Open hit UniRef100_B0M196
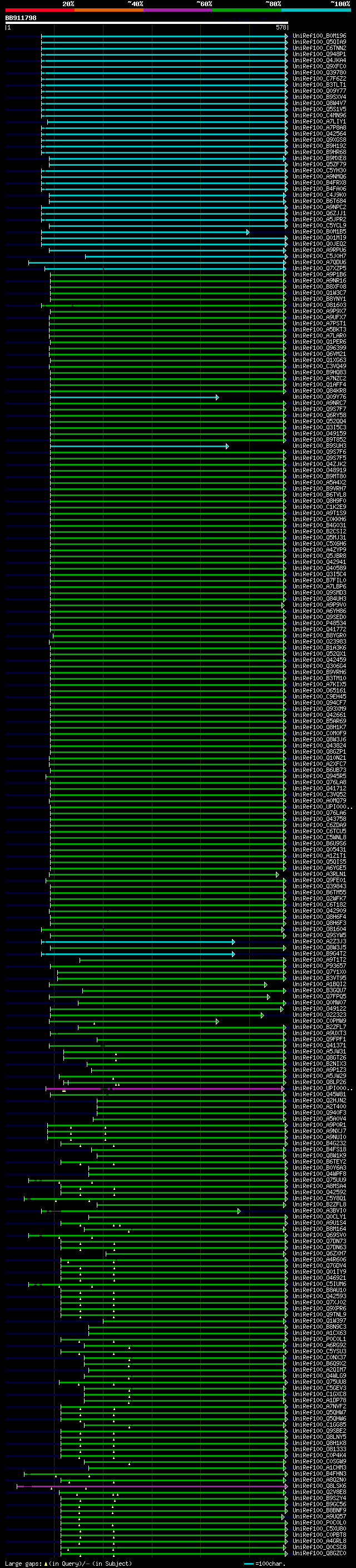 pos(319,36)
